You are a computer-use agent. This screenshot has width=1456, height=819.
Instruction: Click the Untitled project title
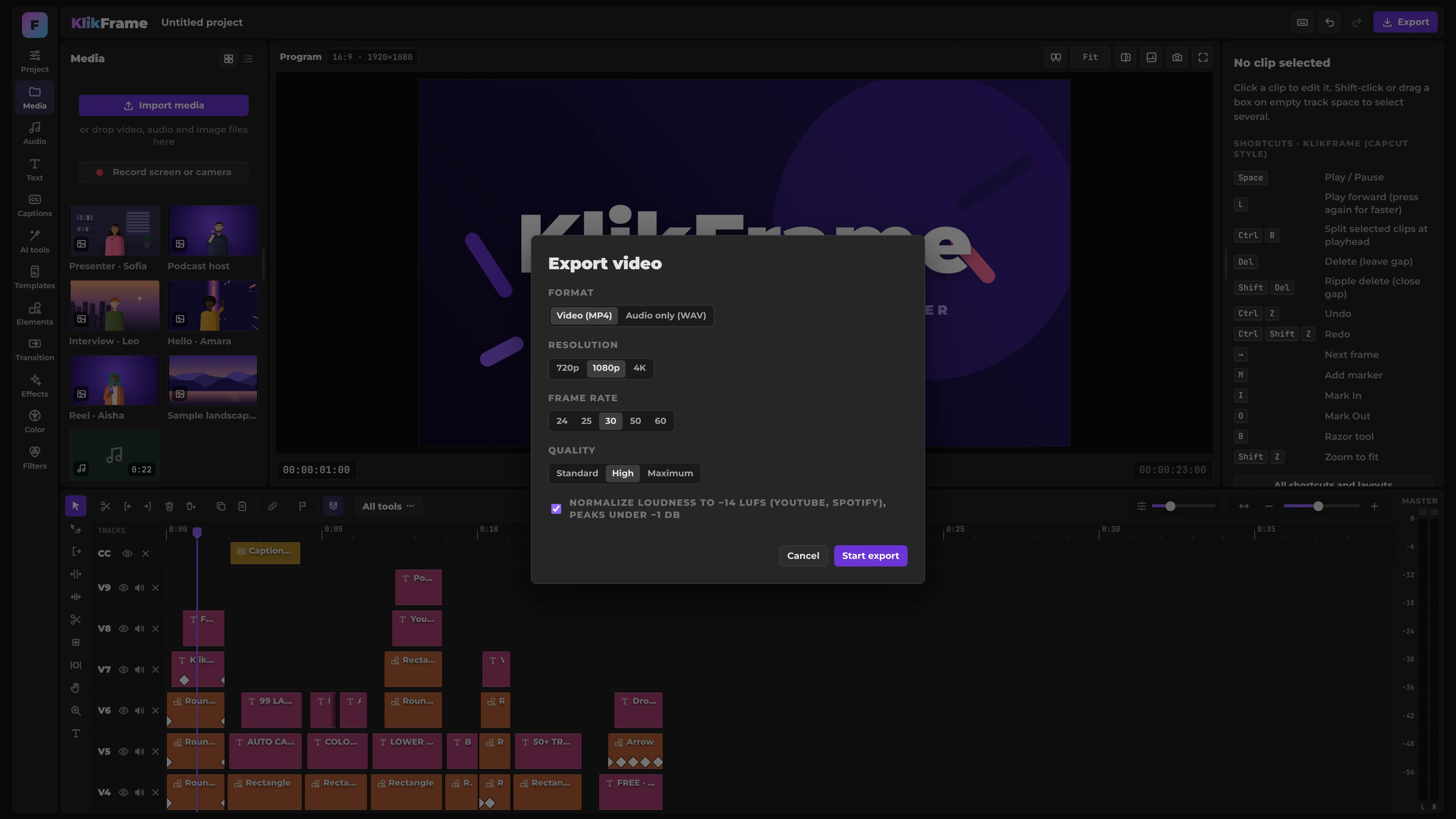coord(202,23)
